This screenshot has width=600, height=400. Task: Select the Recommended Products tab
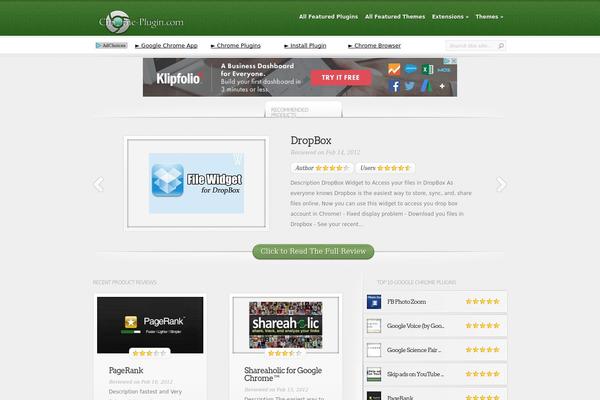303,110
